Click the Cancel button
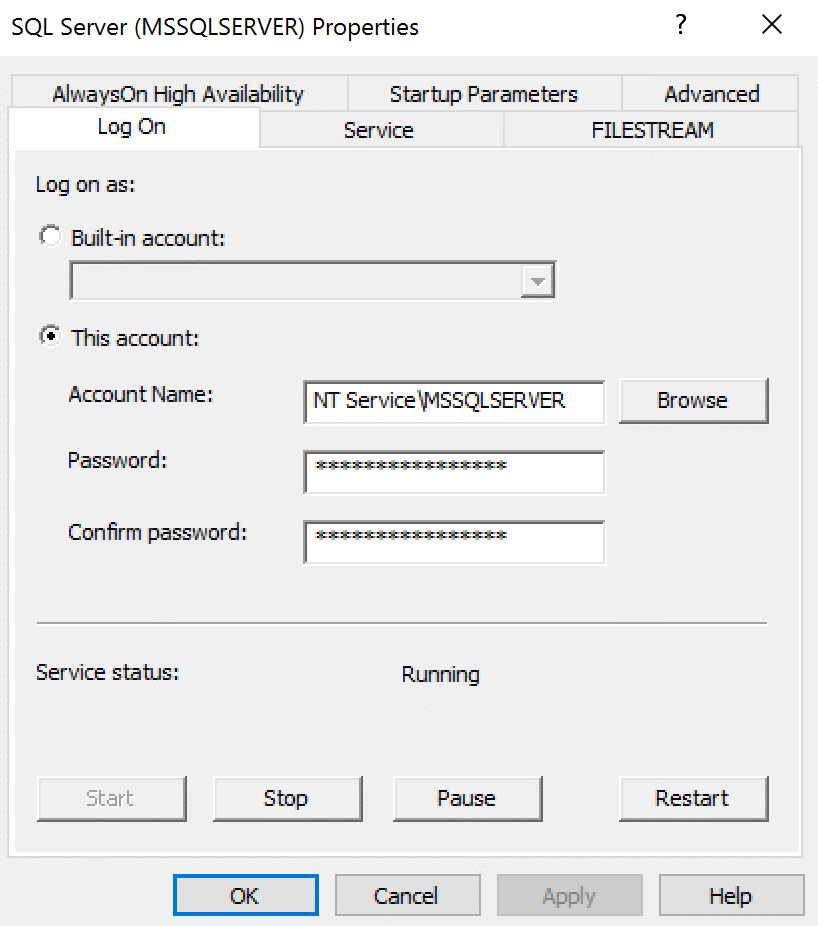Image resolution: width=818 pixels, height=926 pixels. (x=407, y=894)
